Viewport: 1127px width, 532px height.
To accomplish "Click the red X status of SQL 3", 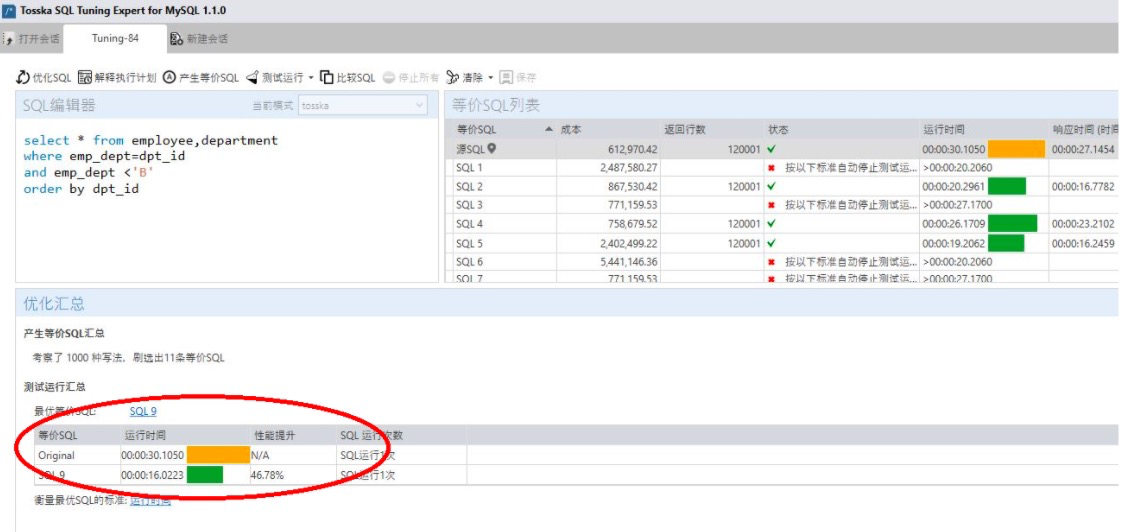I will click(771, 205).
